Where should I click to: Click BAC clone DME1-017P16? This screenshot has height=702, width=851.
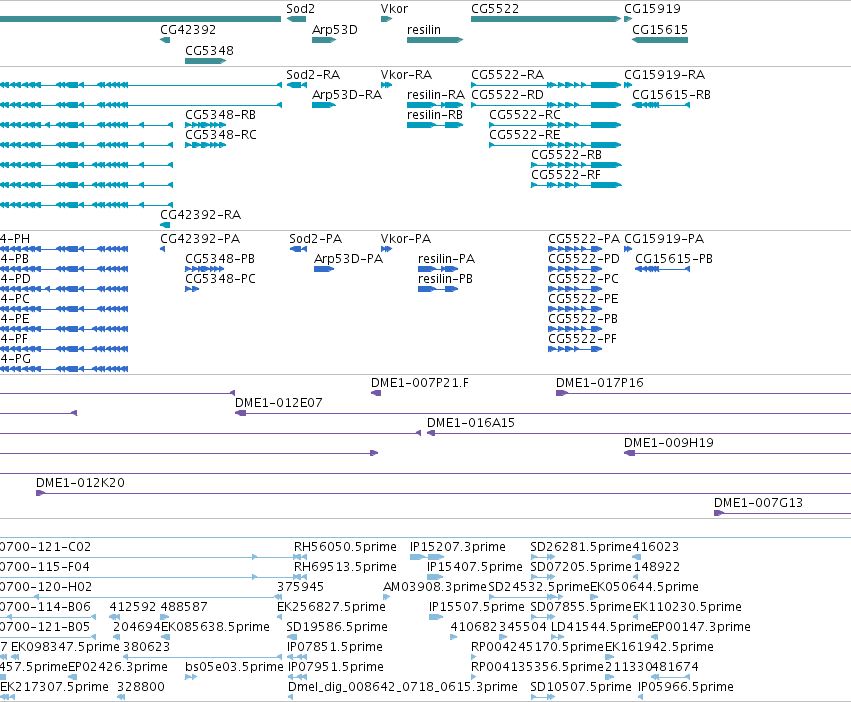(x=600, y=383)
